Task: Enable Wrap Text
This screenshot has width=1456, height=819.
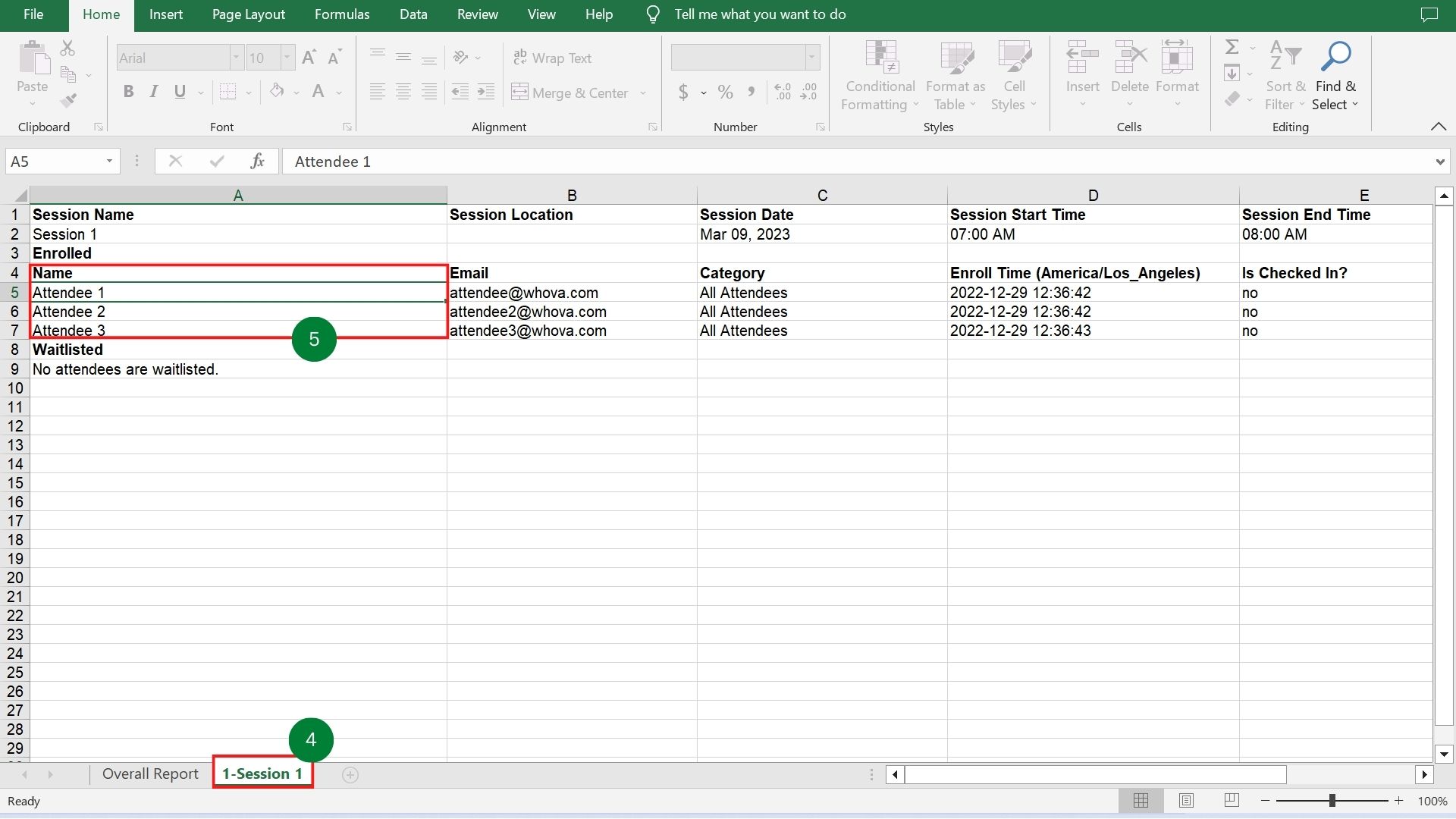Action: (x=553, y=58)
